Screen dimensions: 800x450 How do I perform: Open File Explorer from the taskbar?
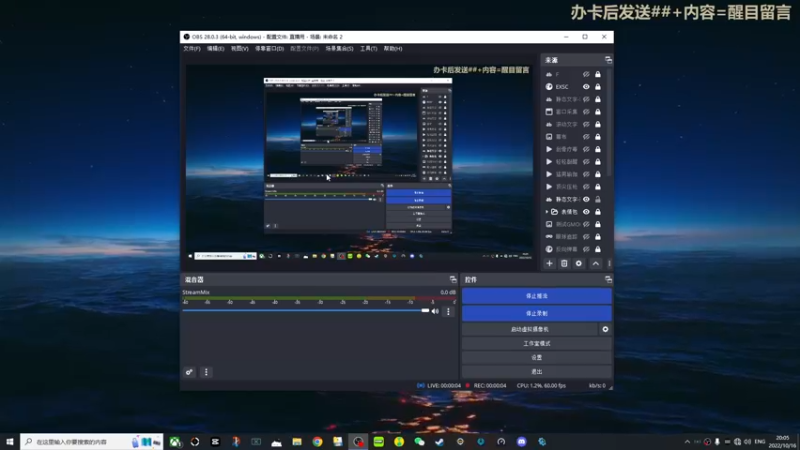click(297, 442)
